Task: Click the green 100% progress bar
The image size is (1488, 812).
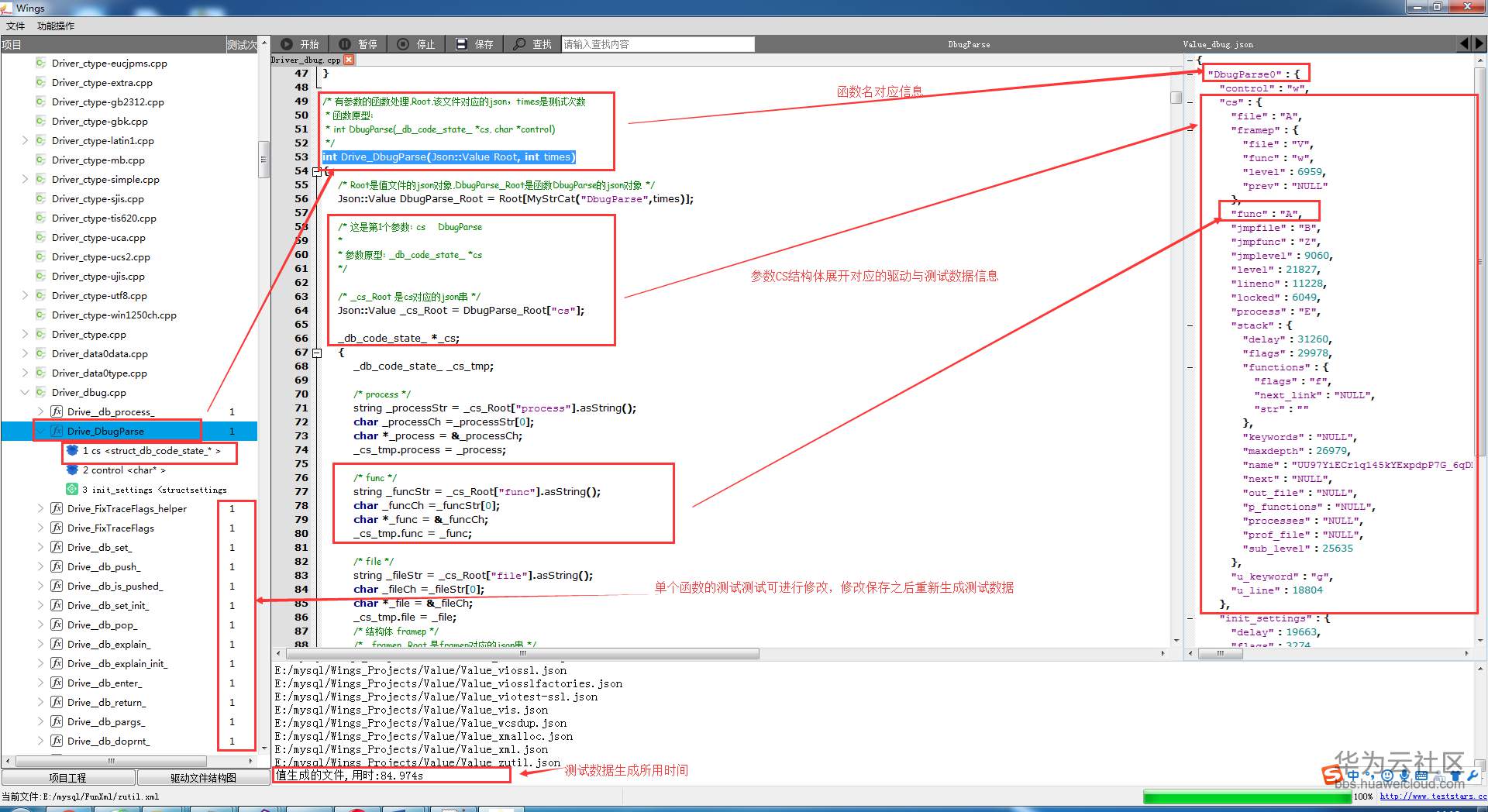Action: click(x=1247, y=797)
